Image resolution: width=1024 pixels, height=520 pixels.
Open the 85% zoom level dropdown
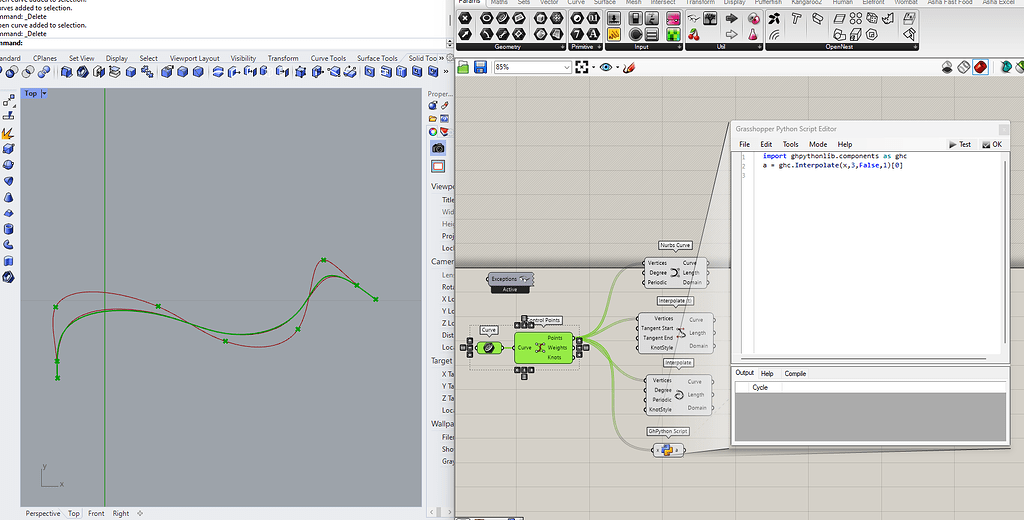[565, 67]
